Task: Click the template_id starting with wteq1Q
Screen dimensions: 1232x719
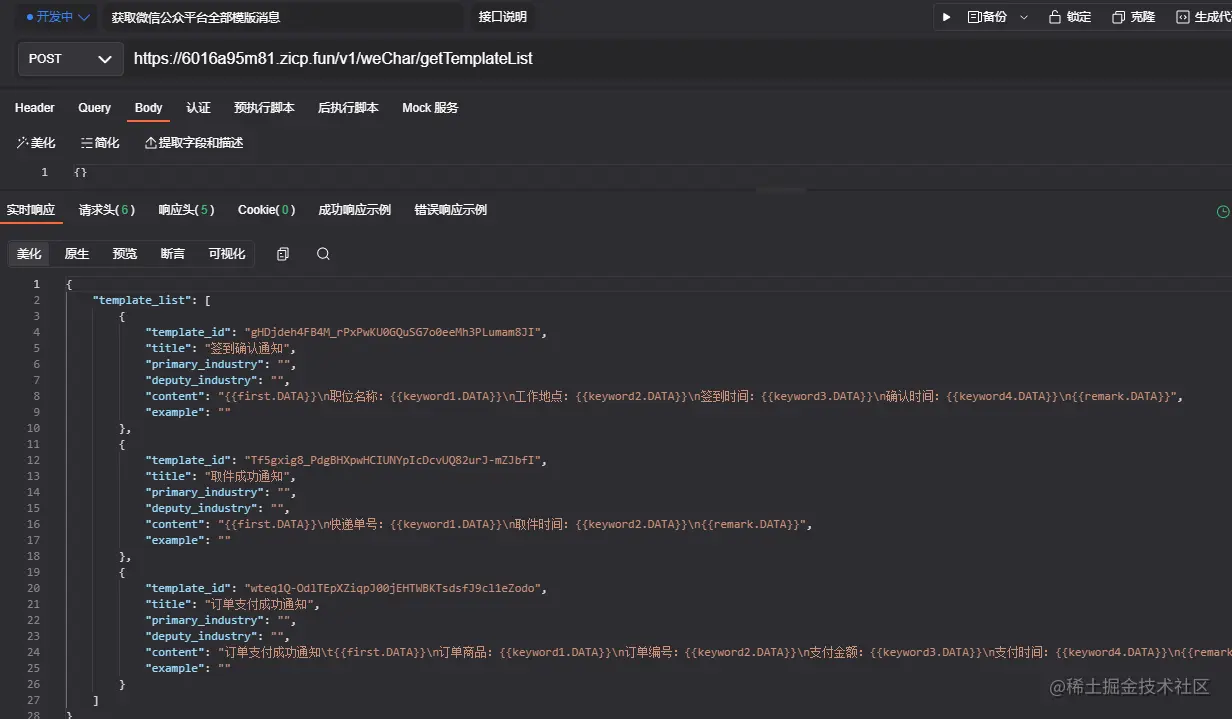Action: coord(393,588)
